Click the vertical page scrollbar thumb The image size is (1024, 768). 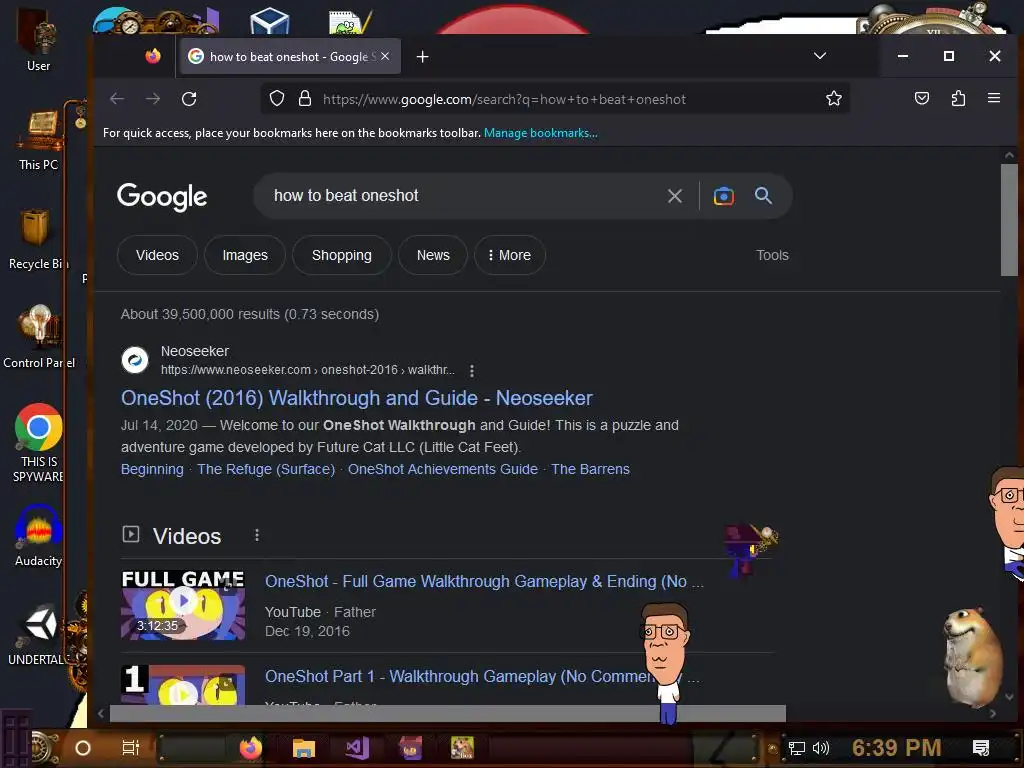(1009, 219)
